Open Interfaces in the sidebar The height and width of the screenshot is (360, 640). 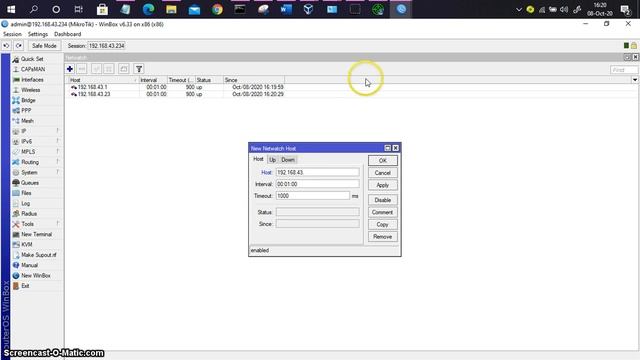[32, 80]
